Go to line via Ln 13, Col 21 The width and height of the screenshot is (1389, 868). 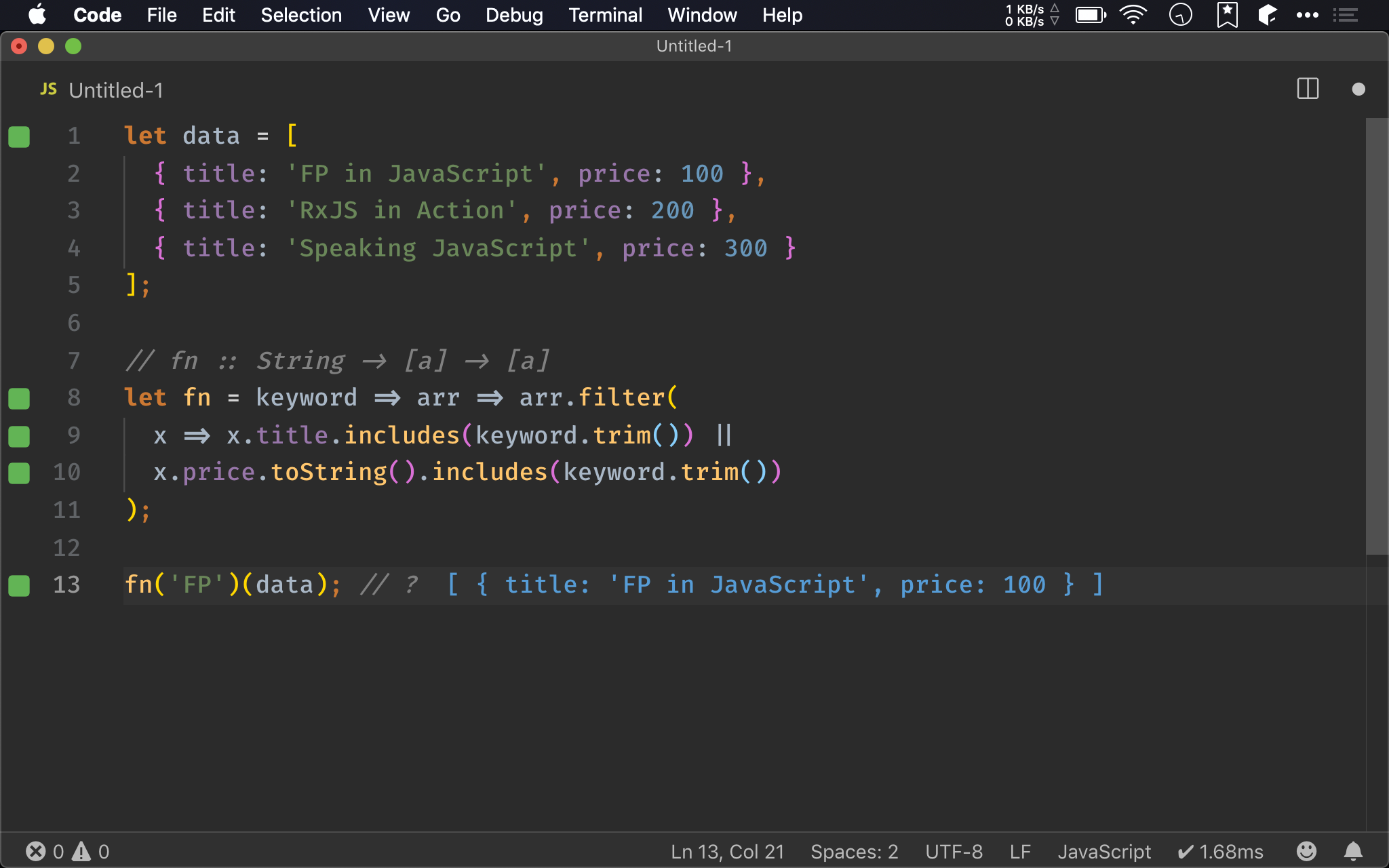[727, 852]
